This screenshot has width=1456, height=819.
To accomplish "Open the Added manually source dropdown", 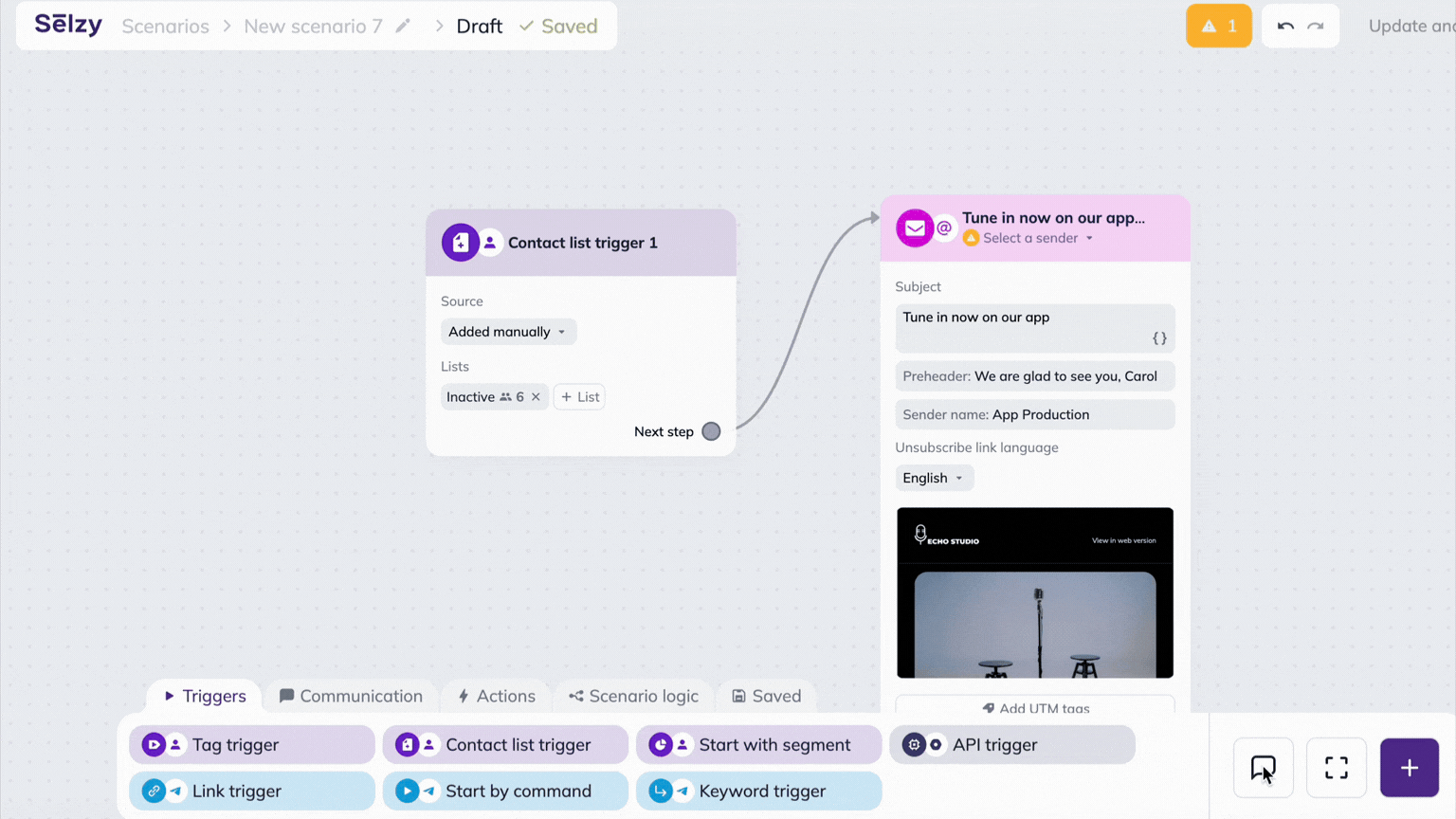I will point(508,332).
